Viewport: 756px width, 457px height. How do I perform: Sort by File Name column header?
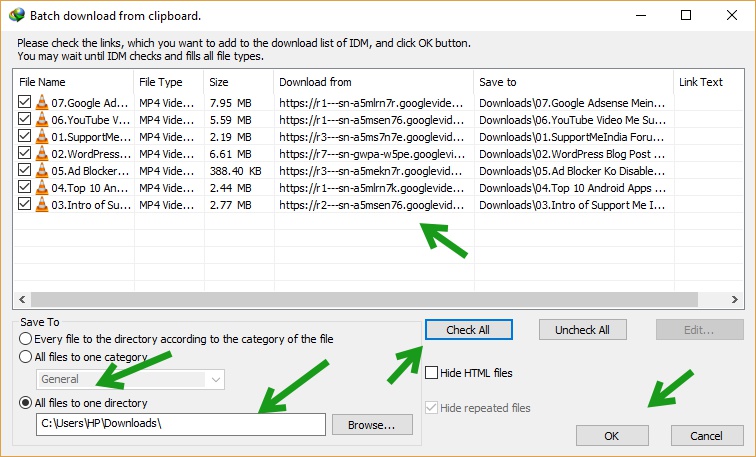point(74,82)
